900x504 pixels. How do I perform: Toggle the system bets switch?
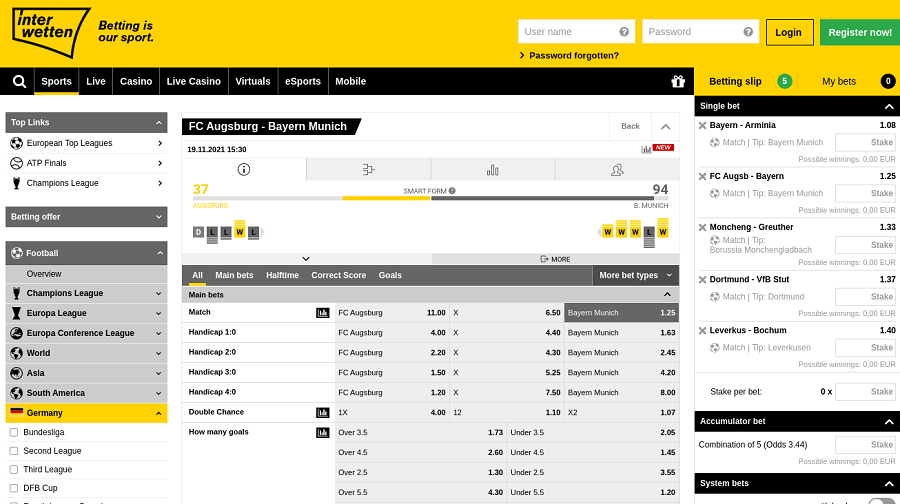coord(882,501)
